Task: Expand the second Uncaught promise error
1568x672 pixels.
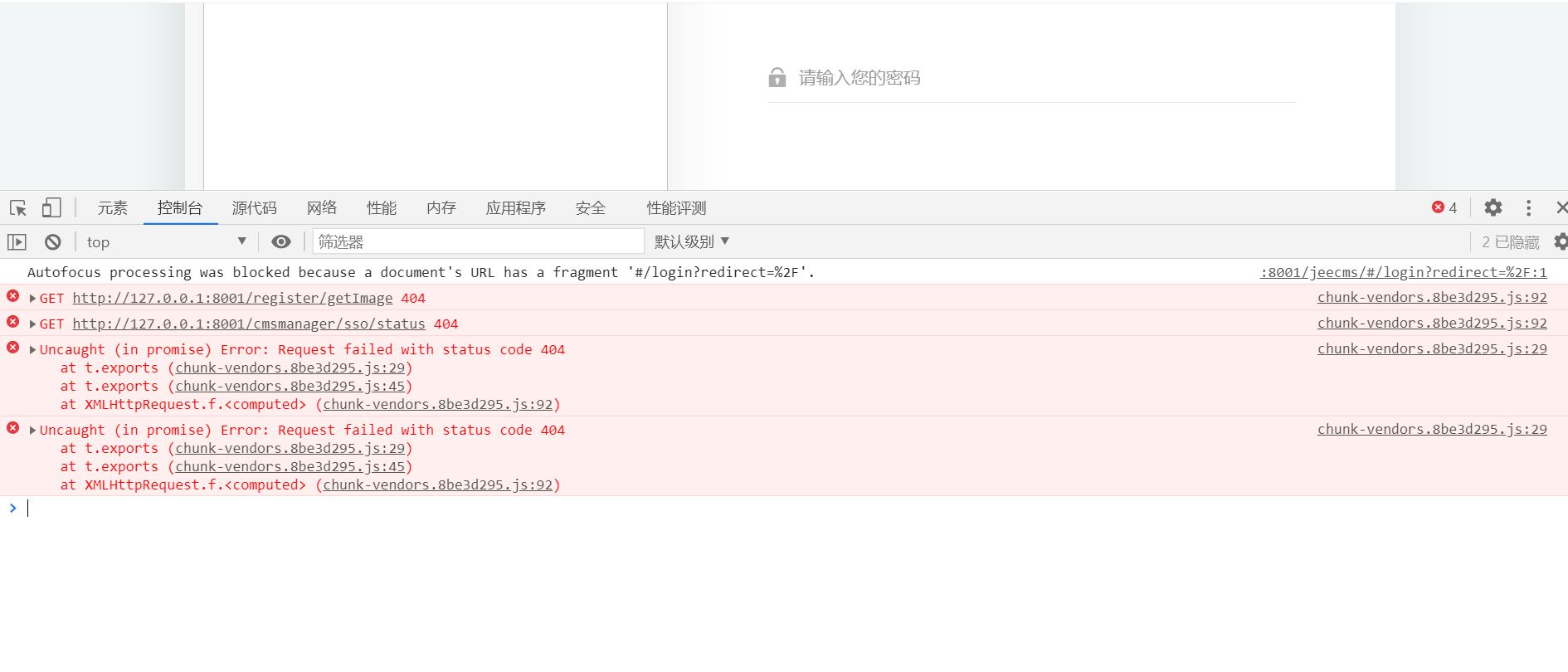Action: (32, 431)
